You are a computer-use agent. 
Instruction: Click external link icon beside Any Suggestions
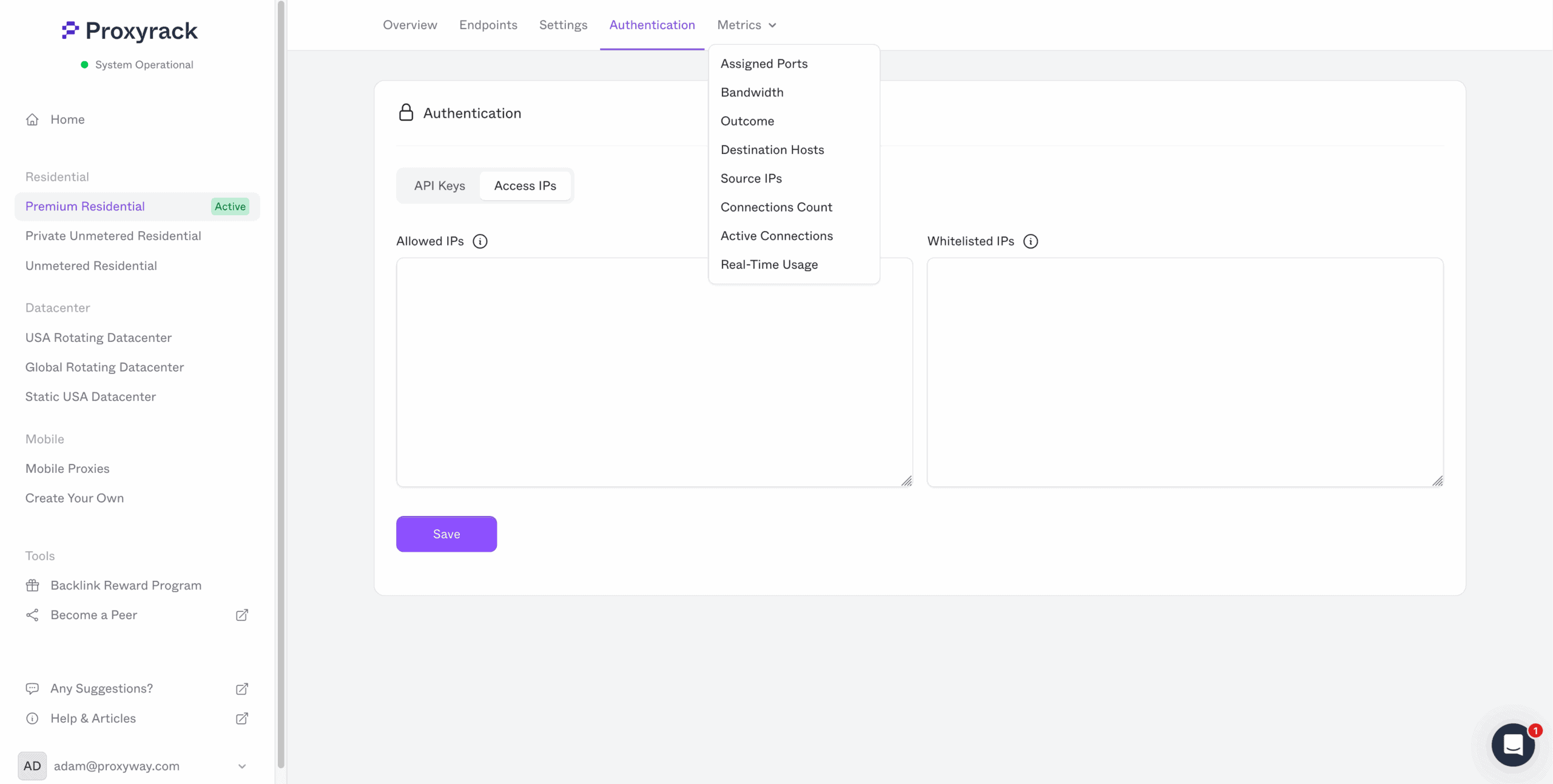(241, 689)
